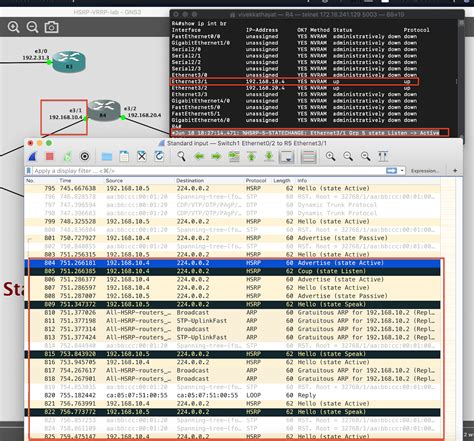This screenshot has height=441, width=474.
Task: Take a GNS3 screenshot with camera icon
Action: click(51, 27)
